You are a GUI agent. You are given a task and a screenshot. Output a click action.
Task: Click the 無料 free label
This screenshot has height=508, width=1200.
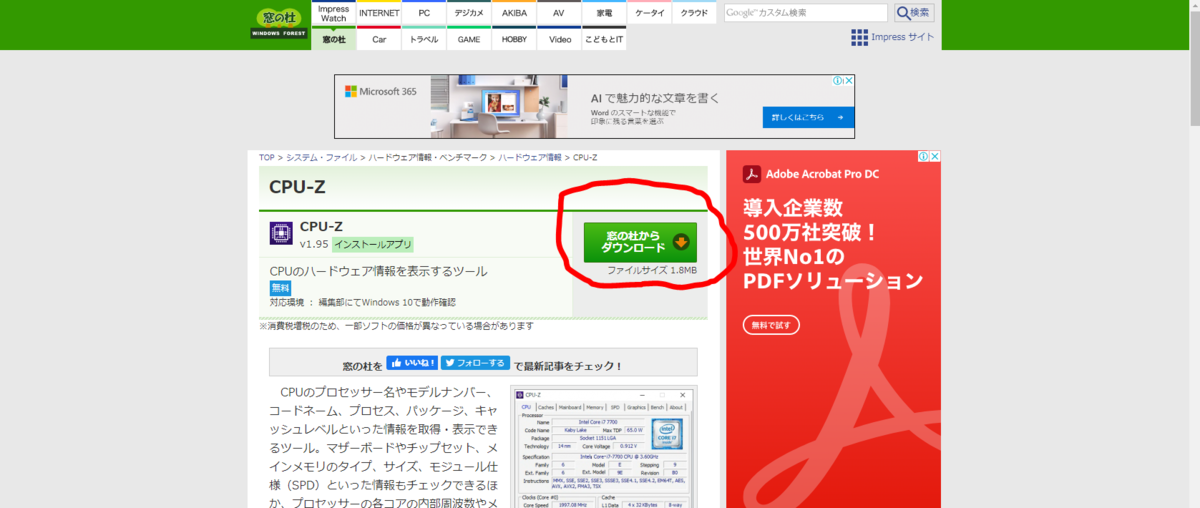pos(280,288)
